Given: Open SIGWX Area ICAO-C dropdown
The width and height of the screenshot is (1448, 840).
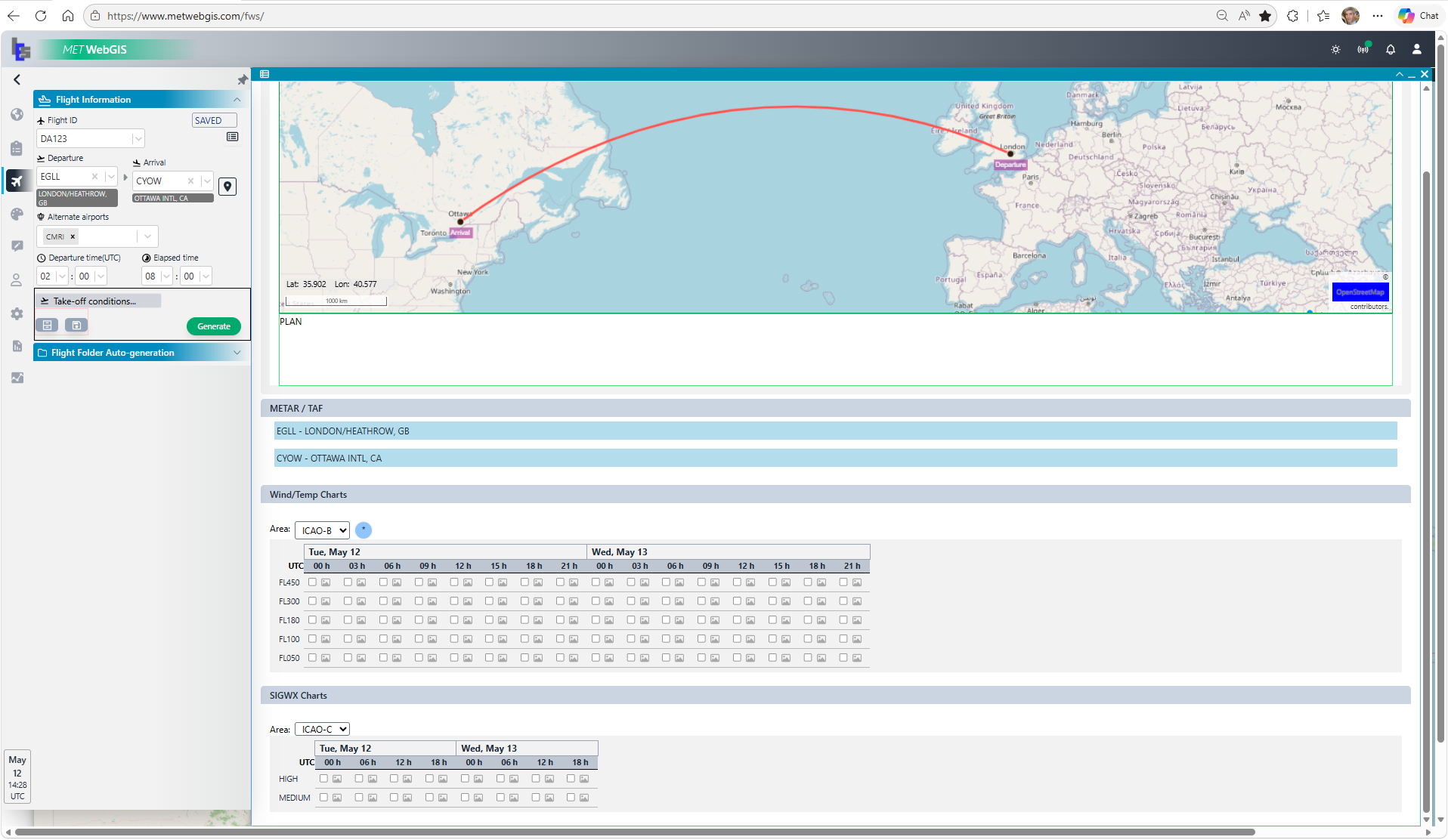Looking at the screenshot, I should coord(323,730).
